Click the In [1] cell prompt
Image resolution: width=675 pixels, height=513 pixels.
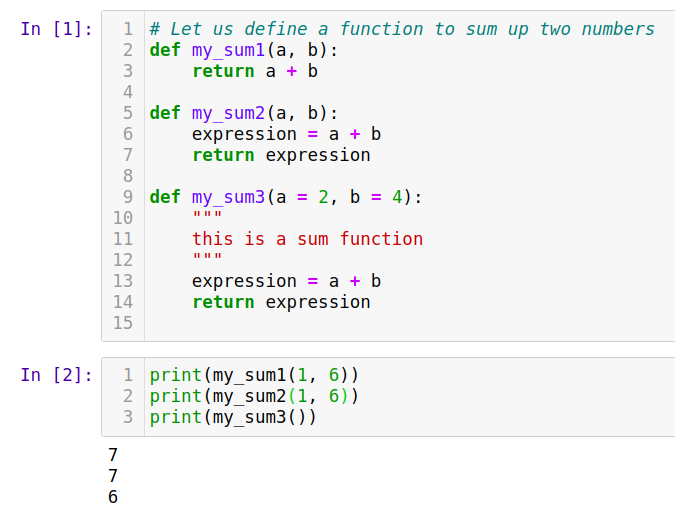56,29
